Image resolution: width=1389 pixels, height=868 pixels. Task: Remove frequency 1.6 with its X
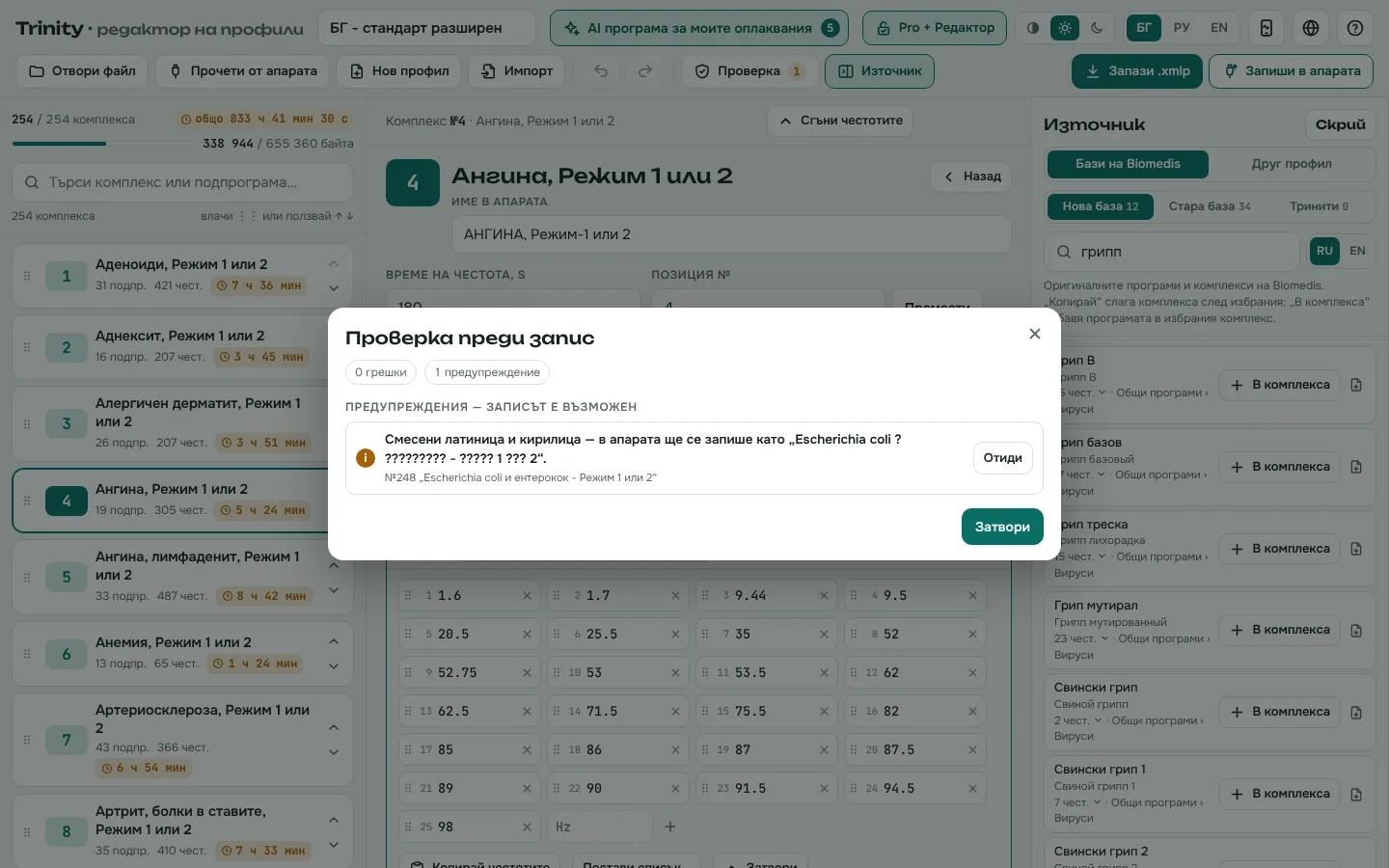click(x=527, y=596)
